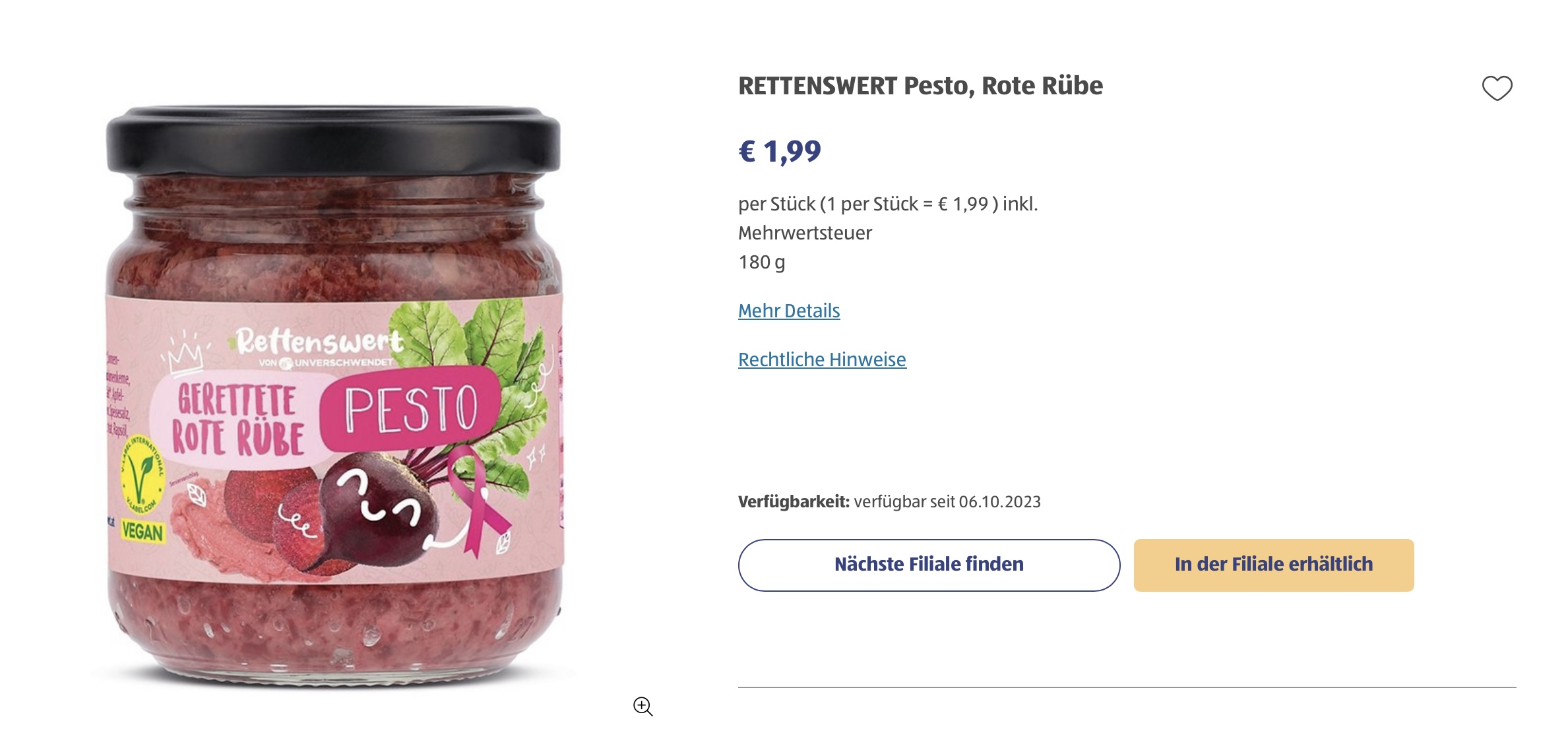Click the In der Filiale erhältlich button
This screenshot has width=1568, height=729.
1273,565
